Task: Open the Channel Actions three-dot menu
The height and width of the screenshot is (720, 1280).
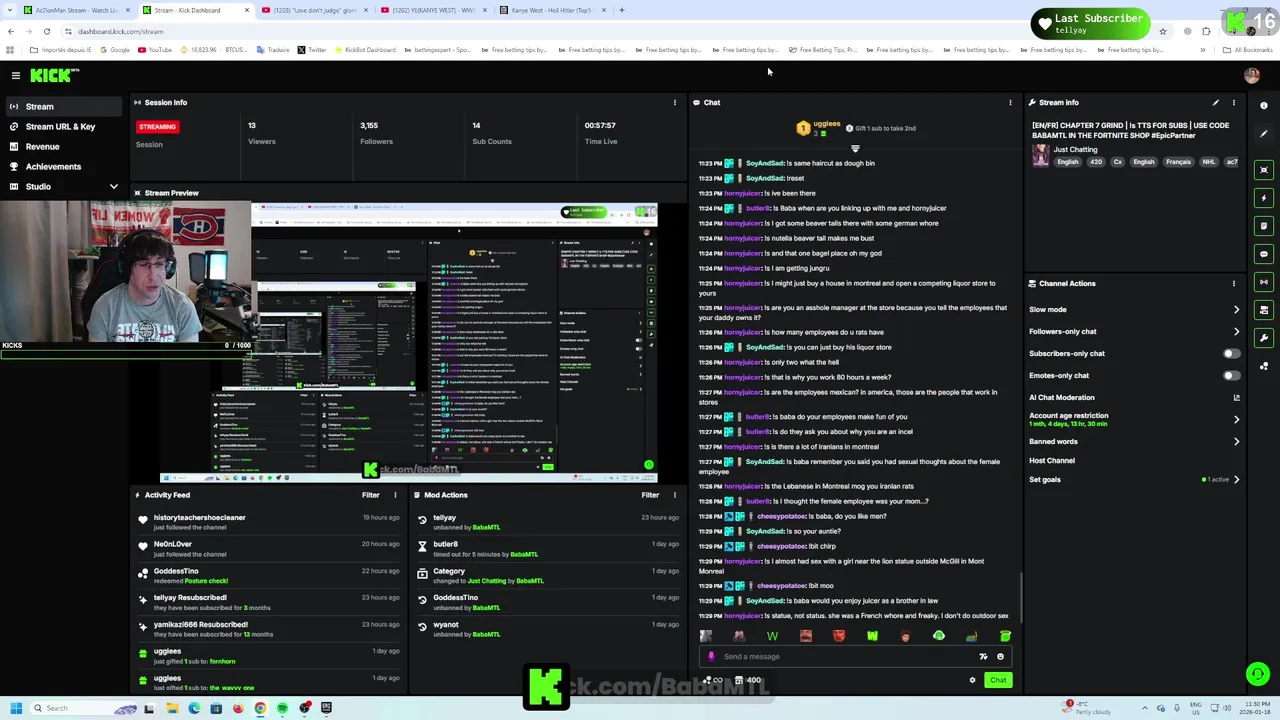Action: 1233,283
